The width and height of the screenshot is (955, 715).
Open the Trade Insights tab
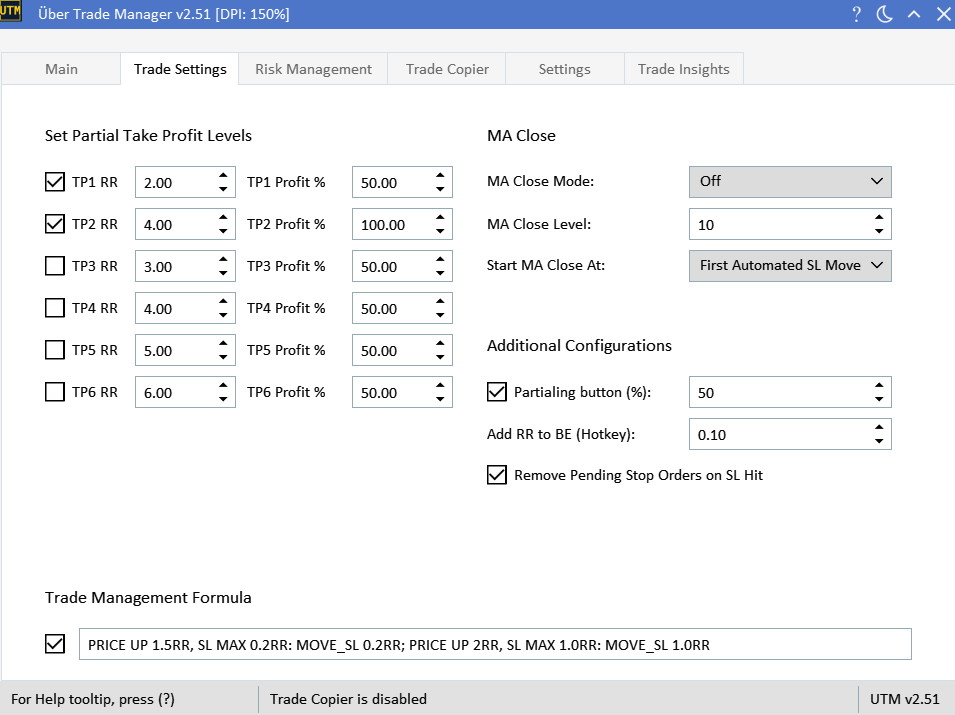pyautogui.click(x=683, y=69)
